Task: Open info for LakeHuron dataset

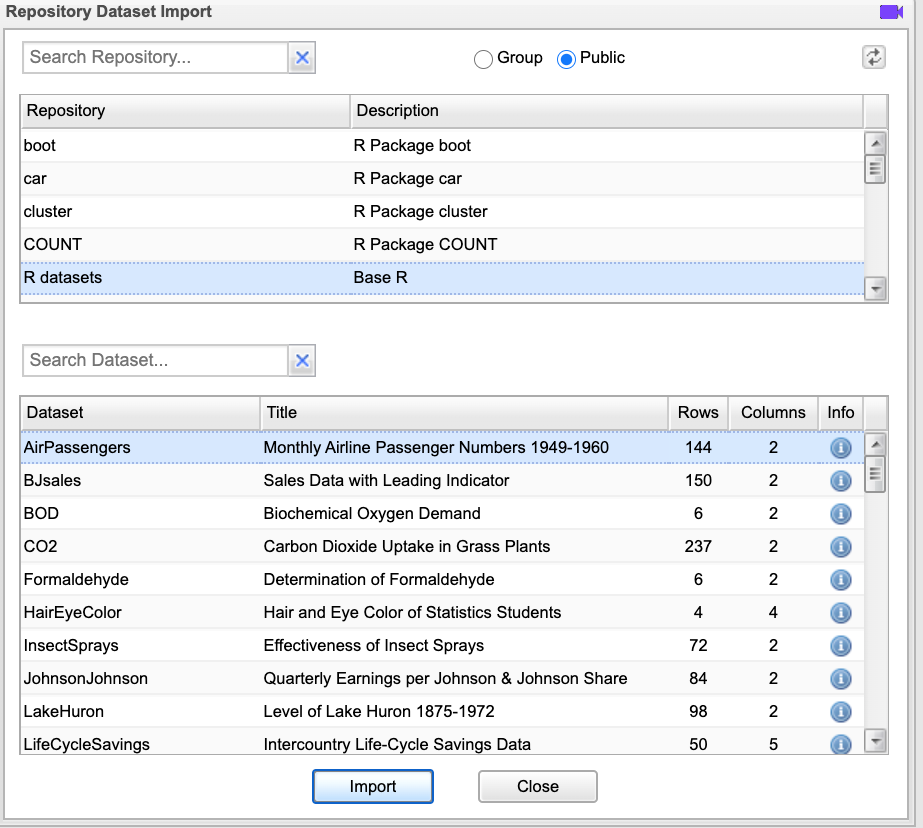Action: click(841, 711)
